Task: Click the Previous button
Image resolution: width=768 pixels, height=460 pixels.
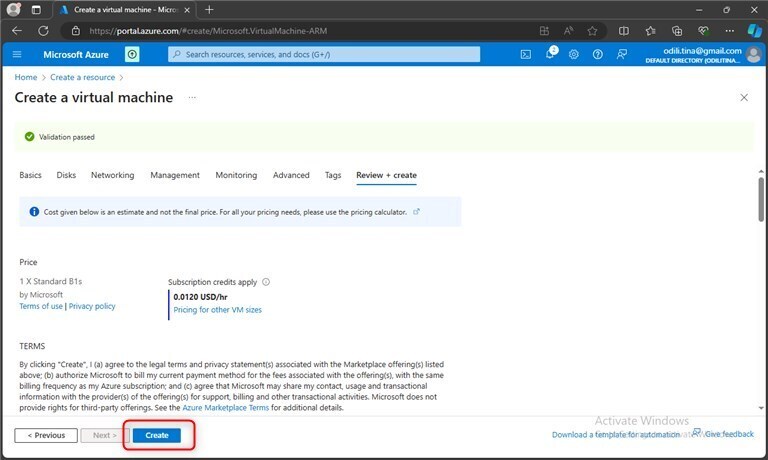Action: pyautogui.click(x=46, y=435)
